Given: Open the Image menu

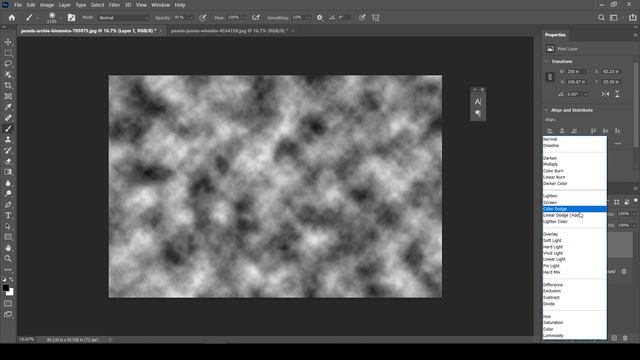Looking at the screenshot, I should tap(47, 5).
